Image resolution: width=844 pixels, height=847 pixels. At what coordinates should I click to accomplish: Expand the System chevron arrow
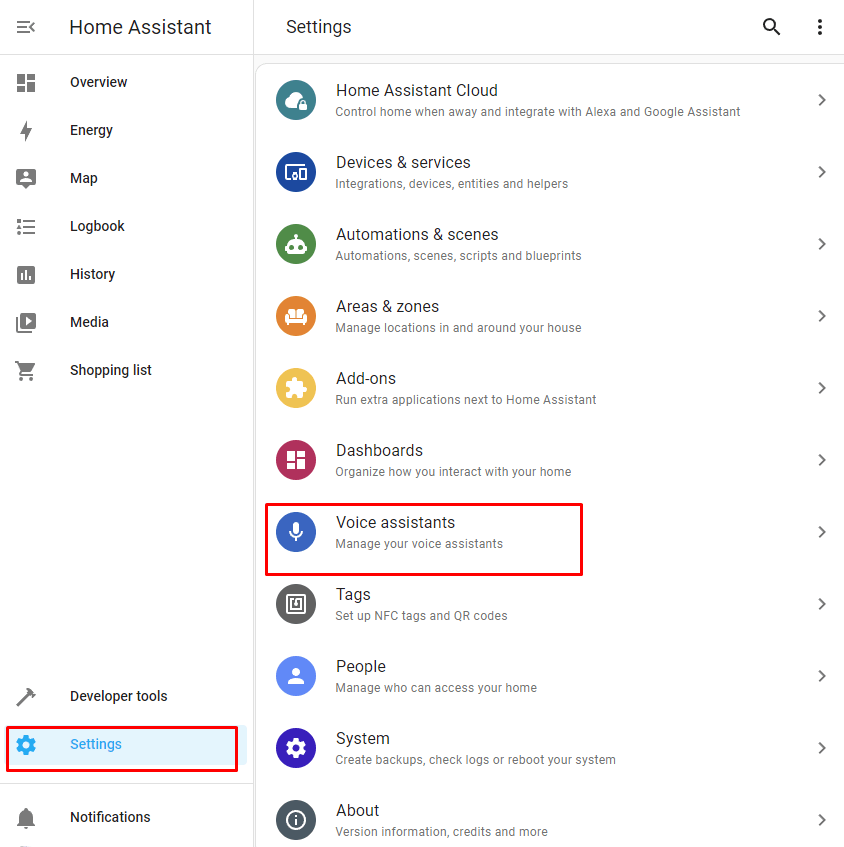[x=822, y=748]
